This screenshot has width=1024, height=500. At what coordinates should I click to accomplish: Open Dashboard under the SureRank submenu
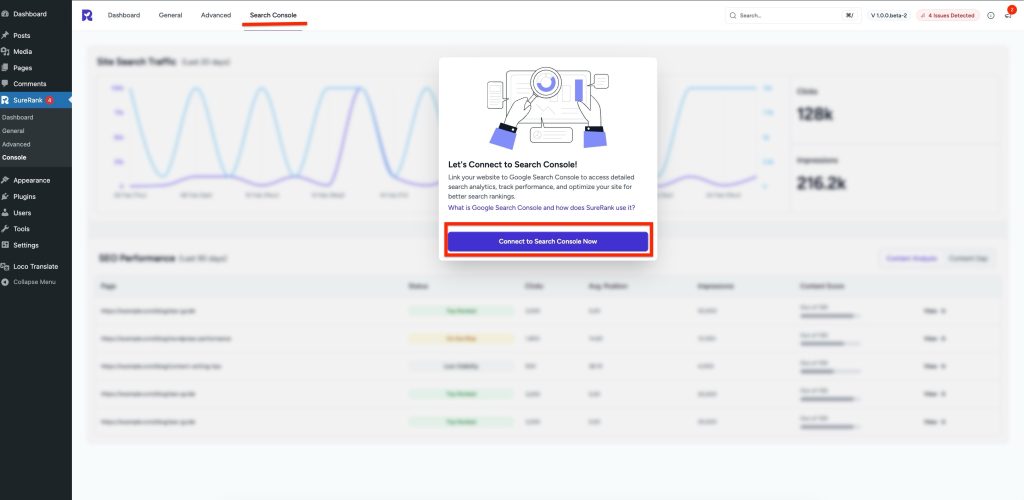click(18, 117)
